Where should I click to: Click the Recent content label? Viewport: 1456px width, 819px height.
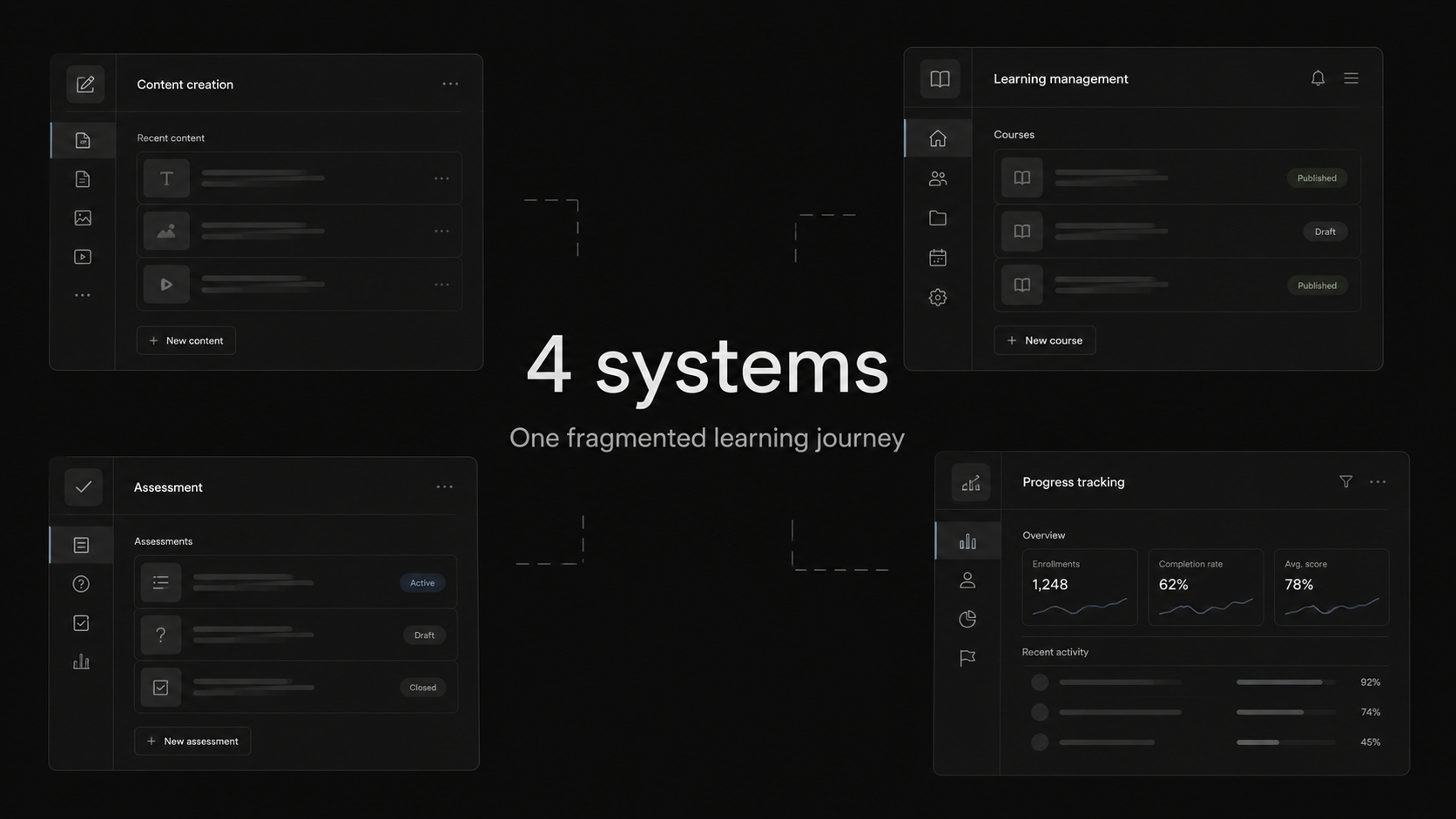tap(171, 138)
